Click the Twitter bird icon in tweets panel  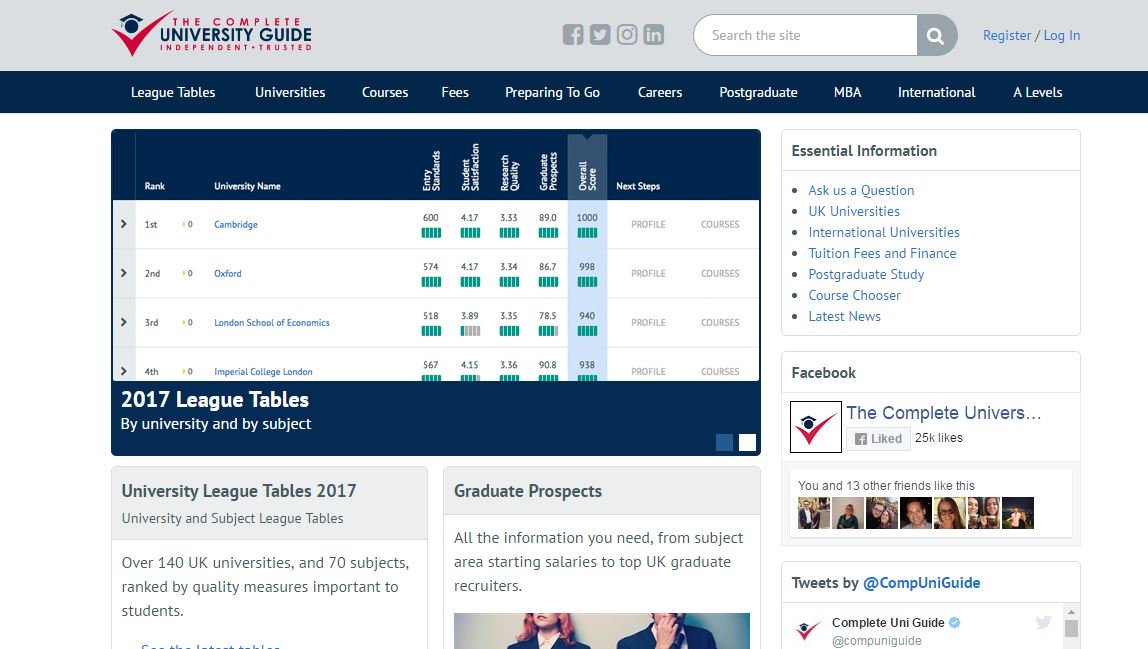pyautogui.click(x=1043, y=623)
